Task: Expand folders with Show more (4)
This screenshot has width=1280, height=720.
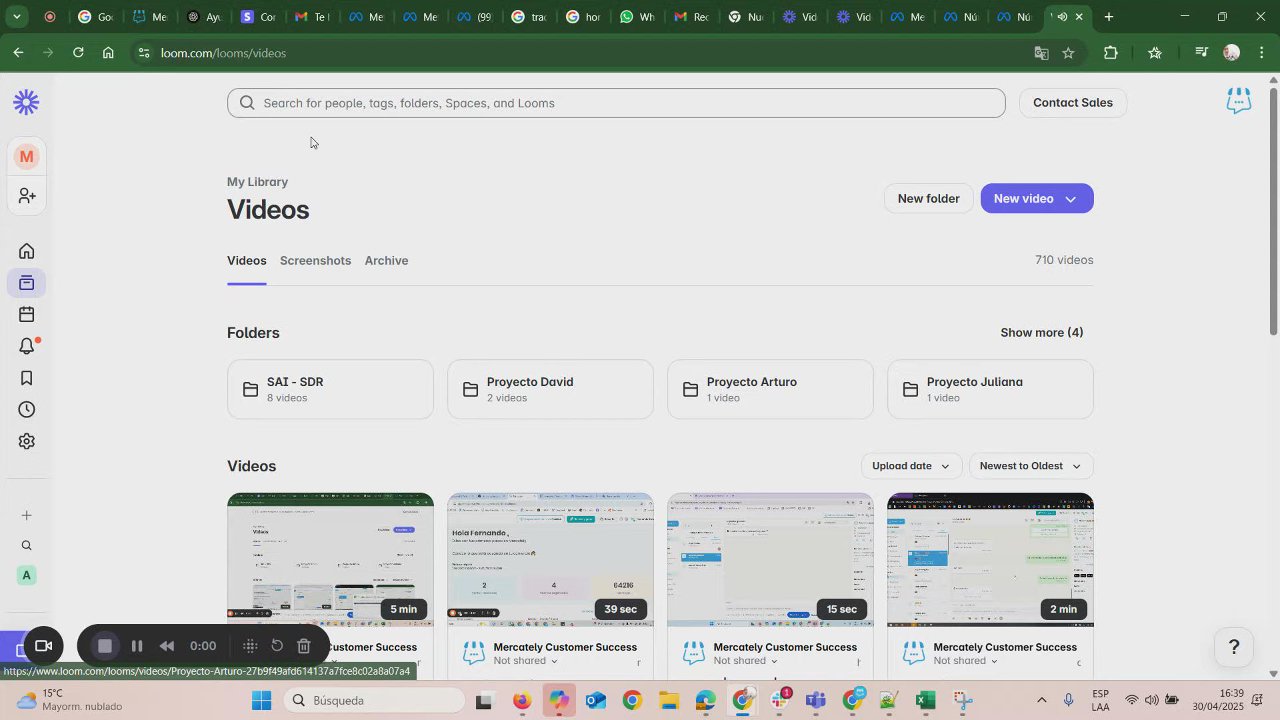Action: (x=1041, y=333)
